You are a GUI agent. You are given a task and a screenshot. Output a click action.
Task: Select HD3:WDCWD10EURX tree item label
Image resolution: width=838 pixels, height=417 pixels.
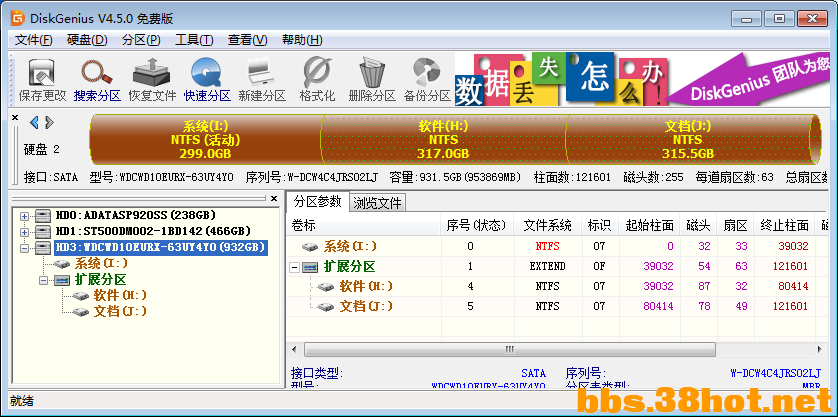pyautogui.click(x=160, y=248)
